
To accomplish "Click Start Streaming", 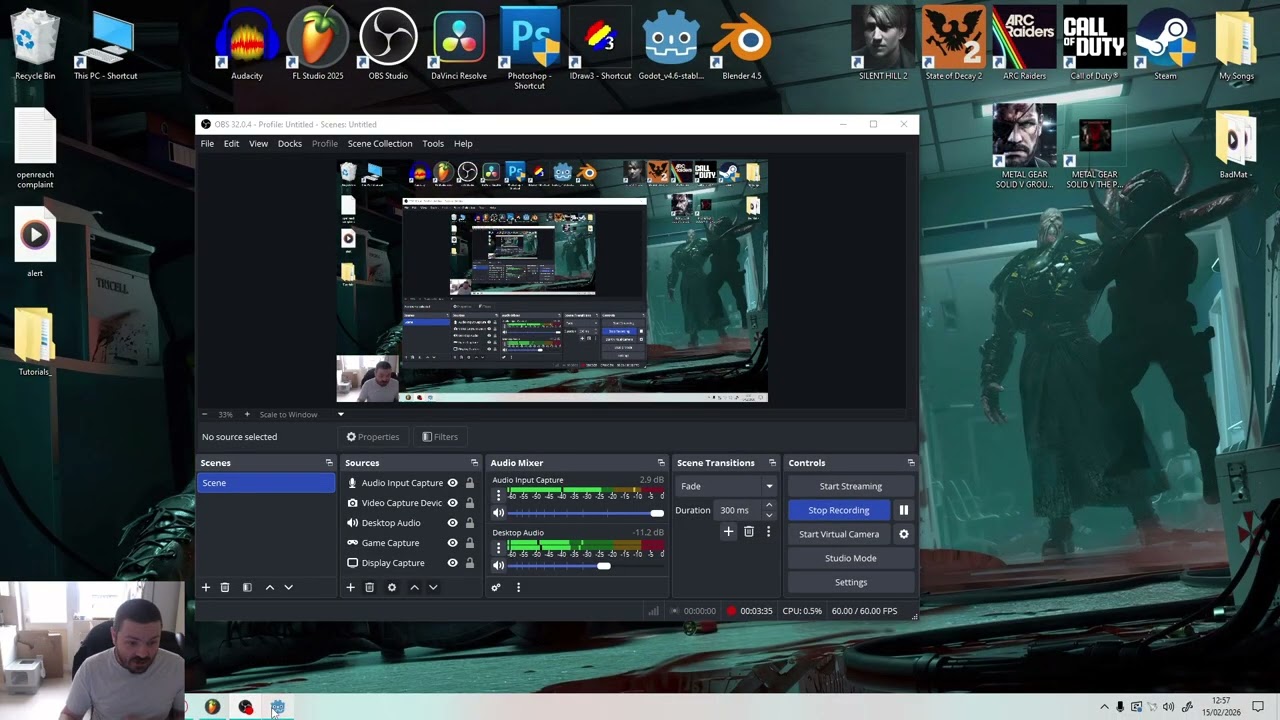I will [x=851, y=486].
